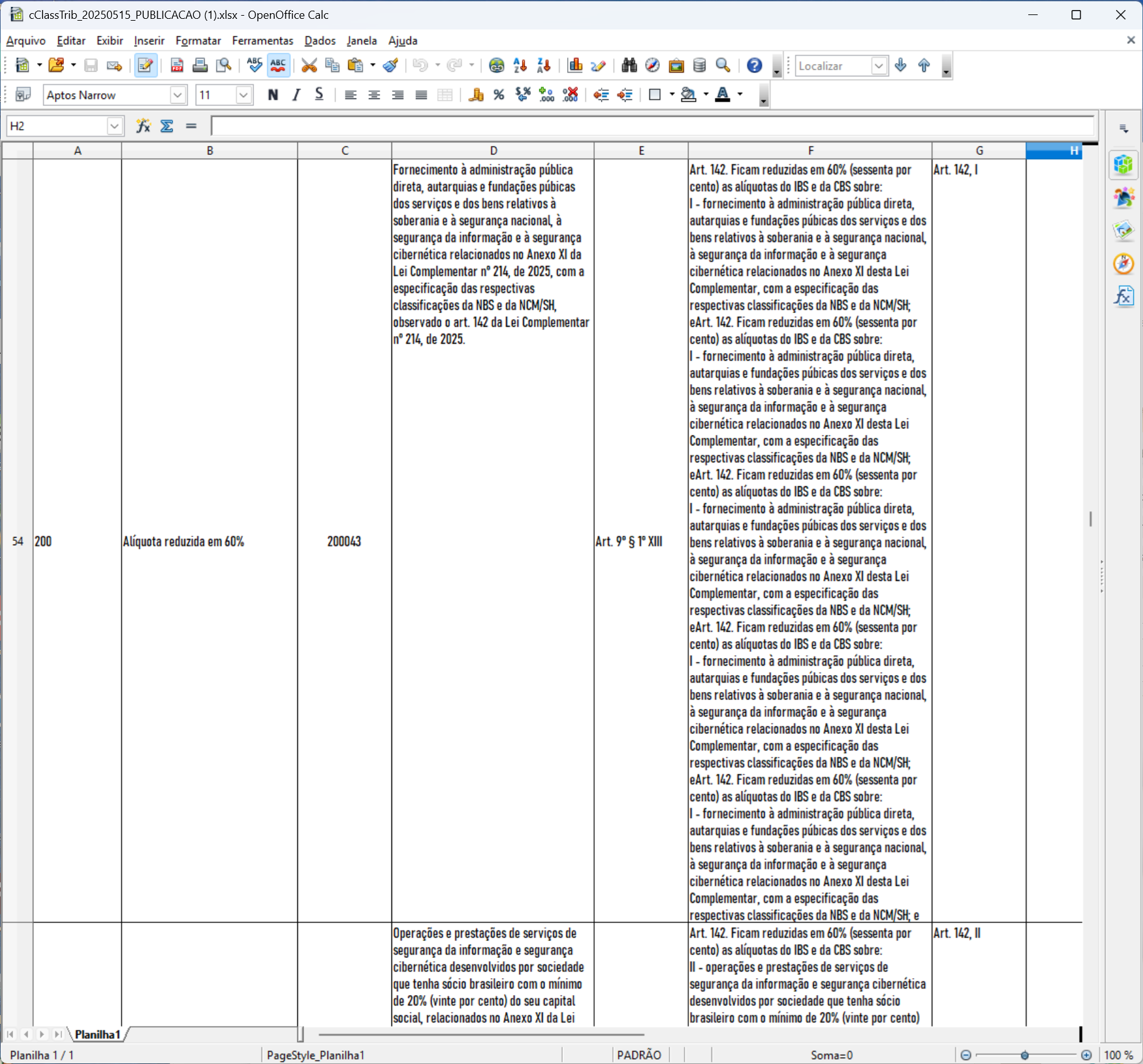Click the Format Paintbrush icon
Viewport: 1143px width, 1064px height.
[x=391, y=66]
